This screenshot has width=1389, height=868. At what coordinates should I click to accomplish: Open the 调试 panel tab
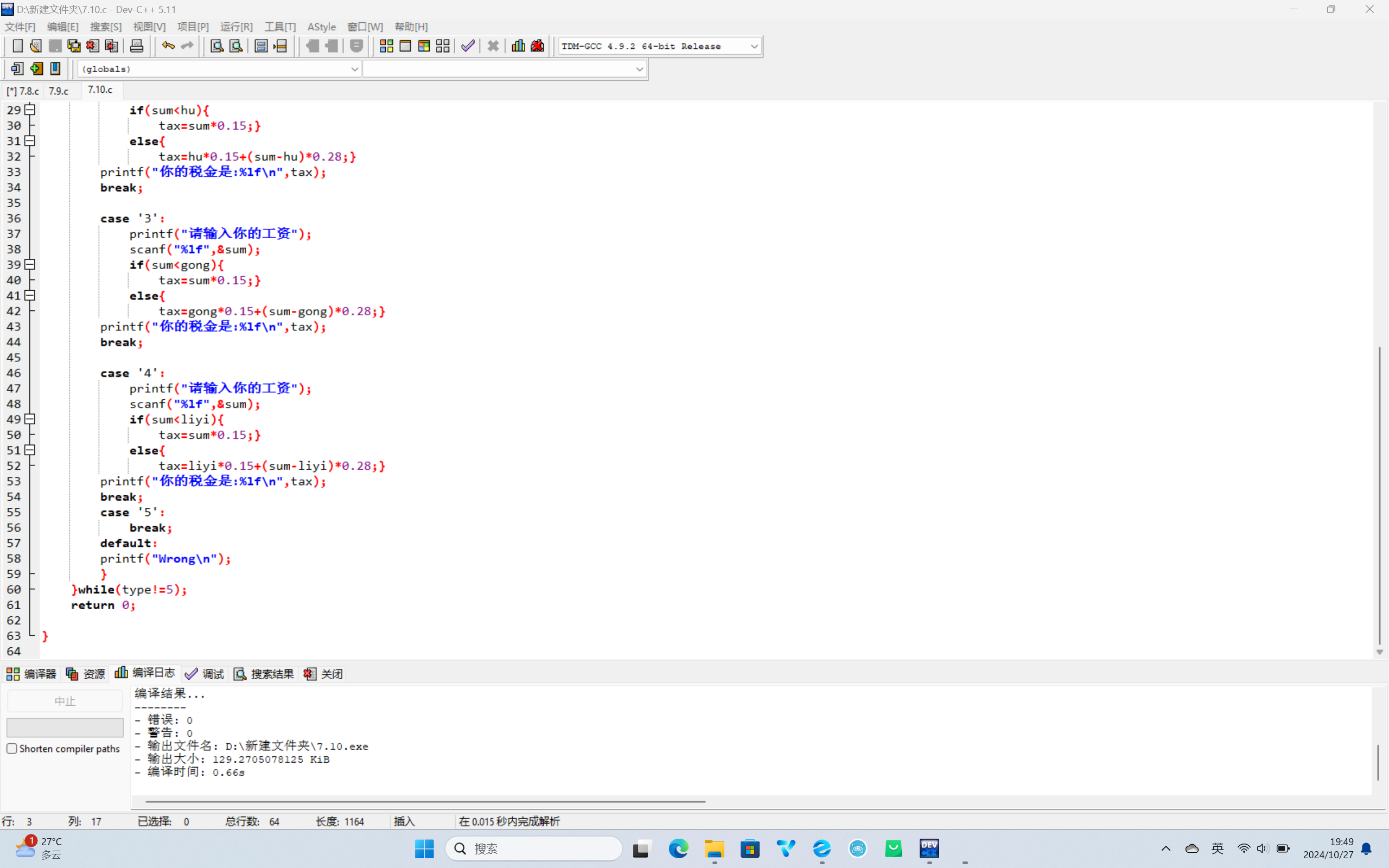tap(205, 673)
